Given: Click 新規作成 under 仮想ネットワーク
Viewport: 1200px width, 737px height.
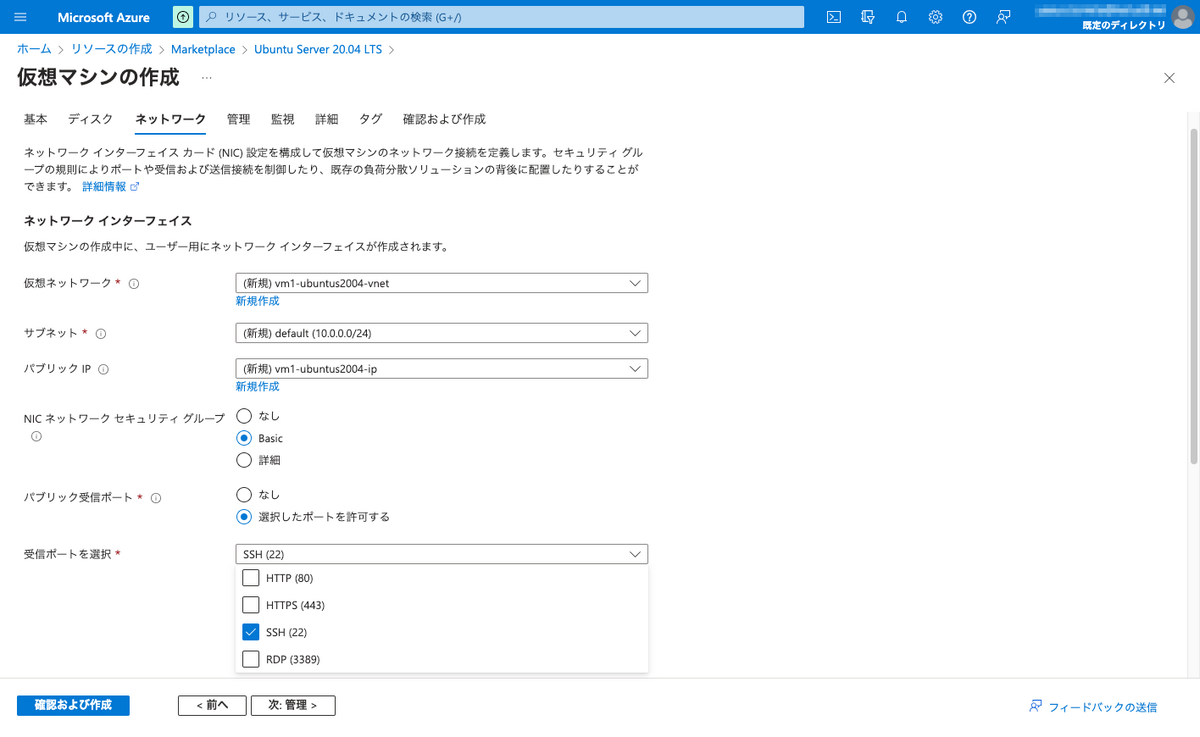Looking at the screenshot, I should 257,301.
